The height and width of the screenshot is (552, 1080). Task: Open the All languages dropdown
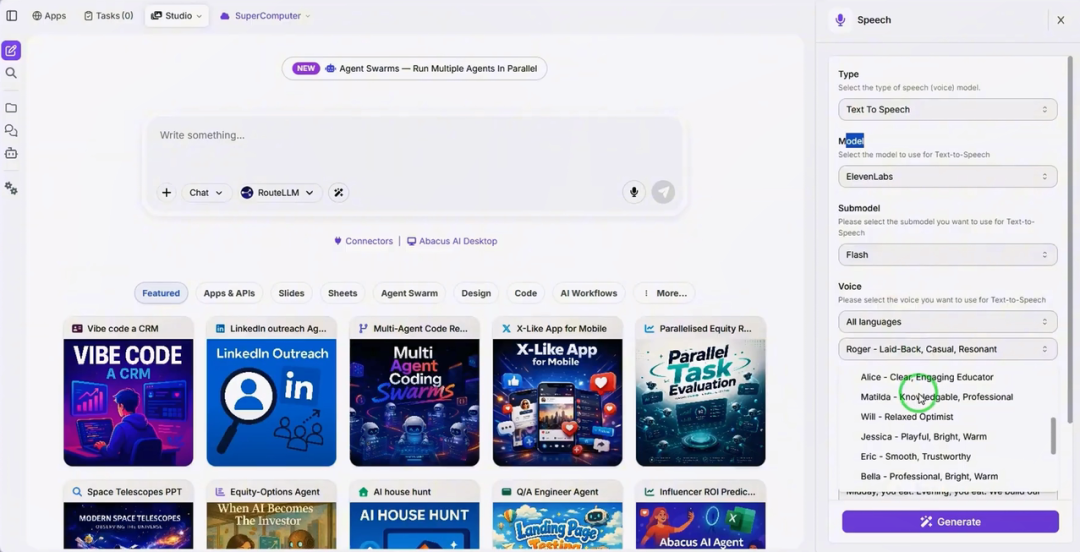coord(947,322)
